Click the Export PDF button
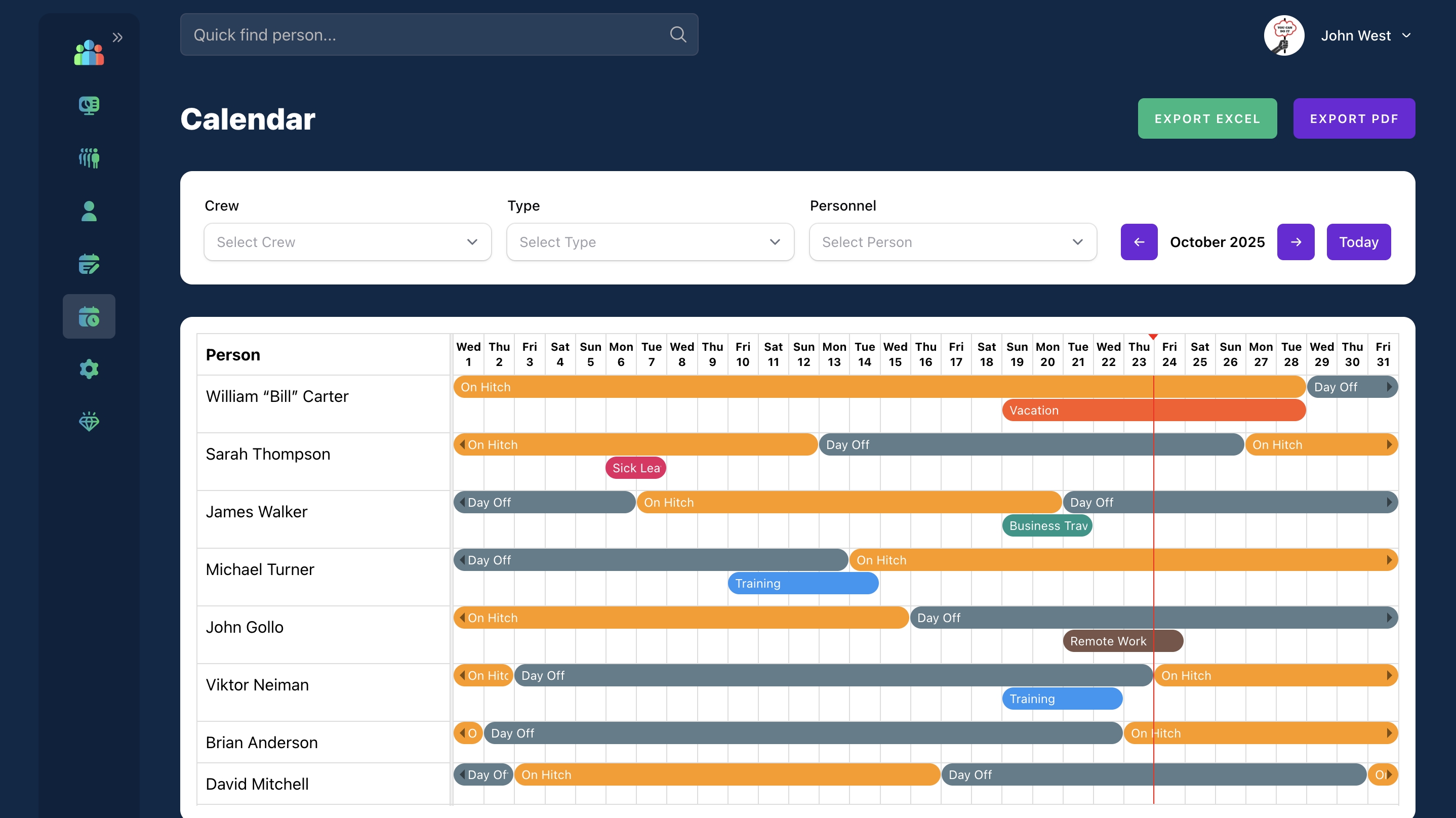Screen dimensions: 1456x818 coord(1353,119)
